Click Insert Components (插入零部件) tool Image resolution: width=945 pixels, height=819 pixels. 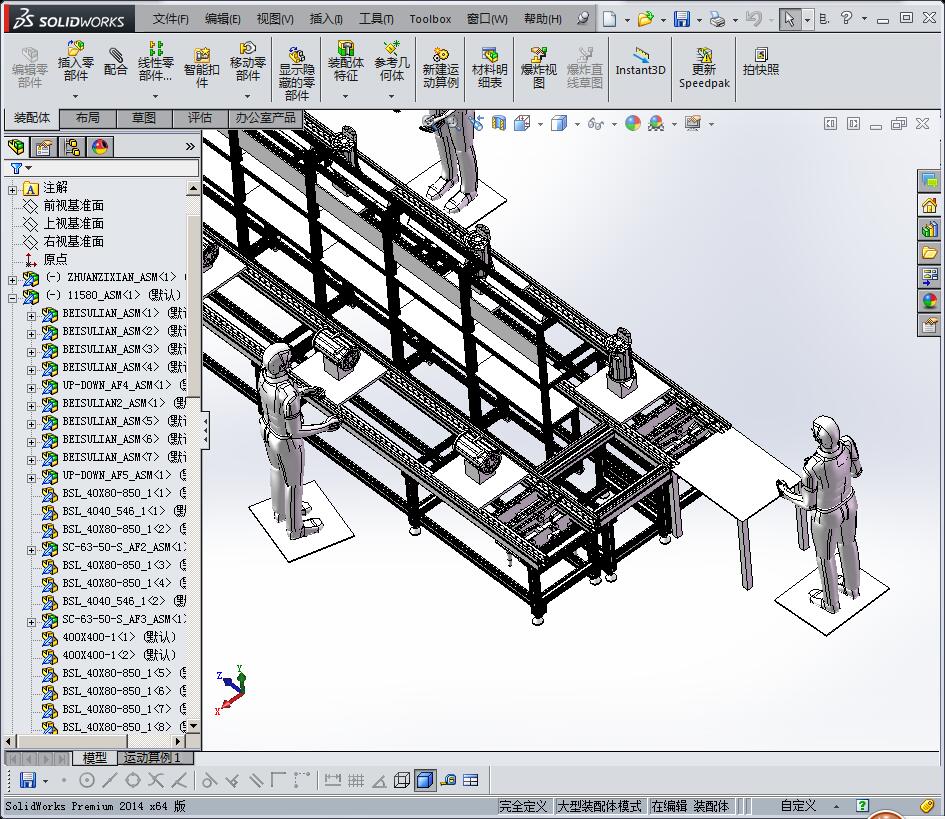pyautogui.click(x=75, y=61)
